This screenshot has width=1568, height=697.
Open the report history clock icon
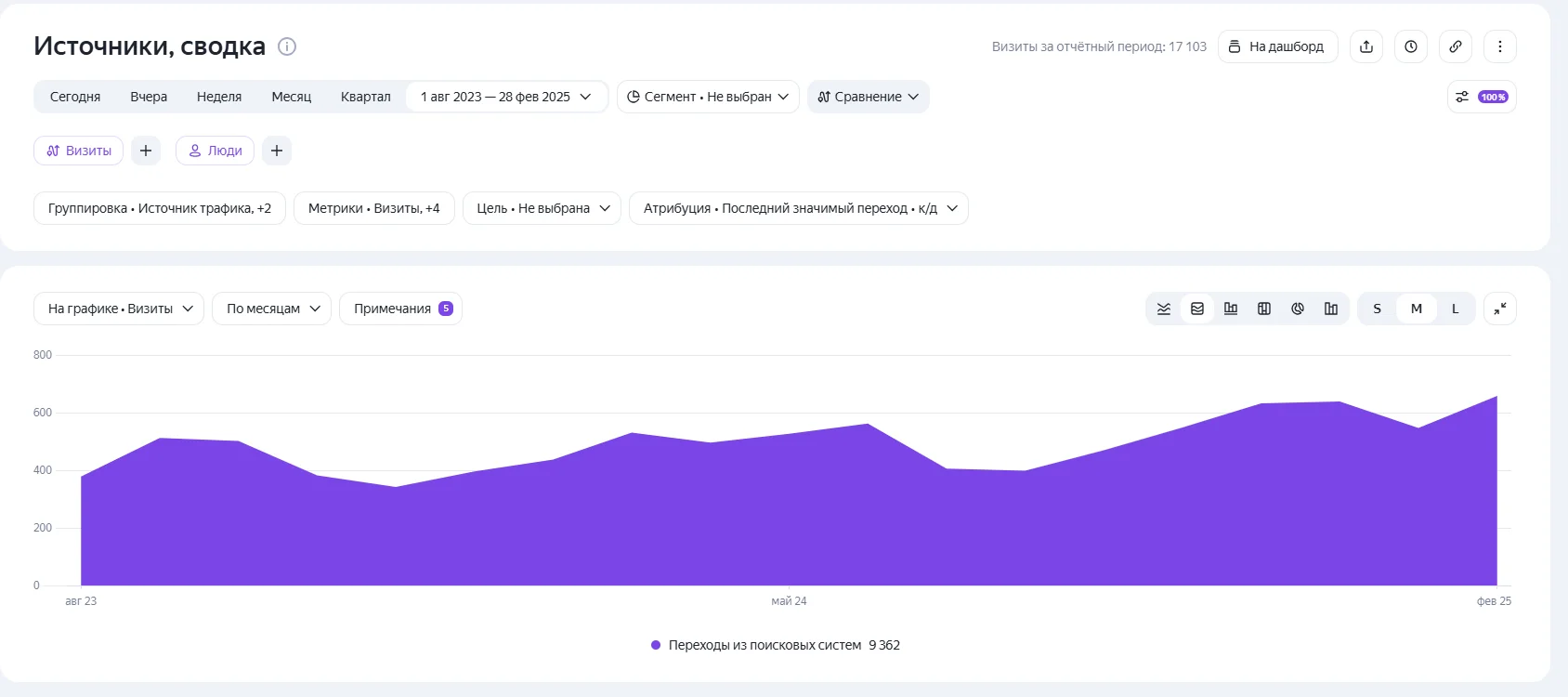(1411, 46)
